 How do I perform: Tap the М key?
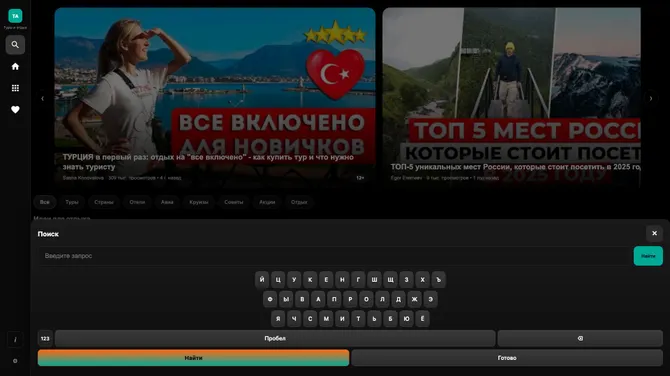coord(326,319)
